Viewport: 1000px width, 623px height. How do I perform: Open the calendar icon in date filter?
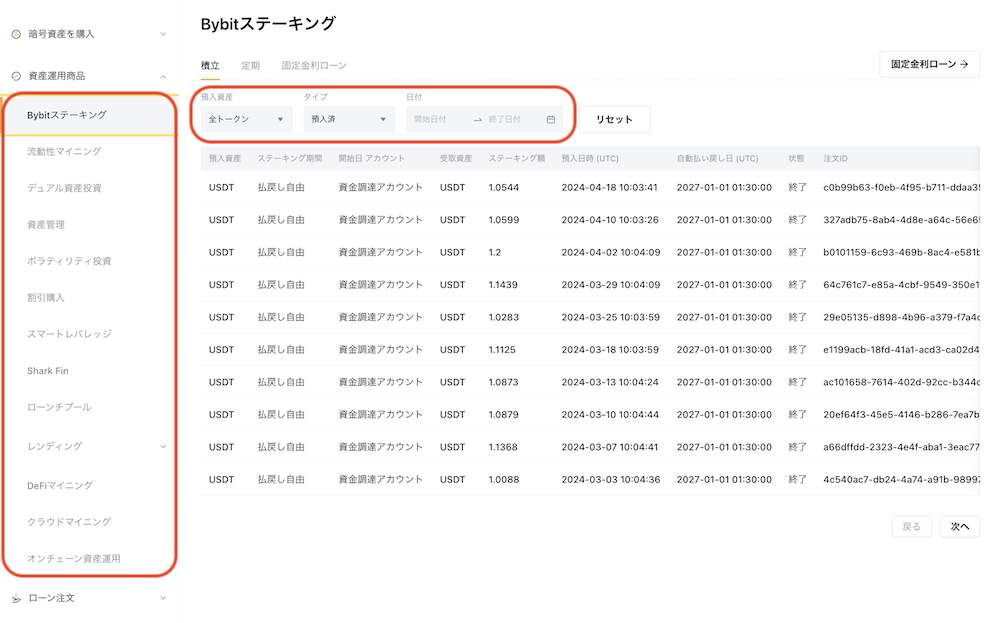pos(551,119)
